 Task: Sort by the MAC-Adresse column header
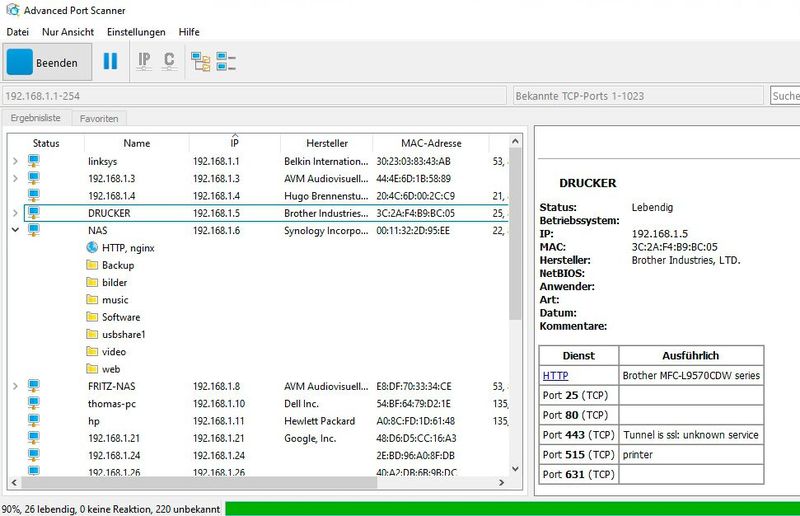pyautogui.click(x=431, y=143)
